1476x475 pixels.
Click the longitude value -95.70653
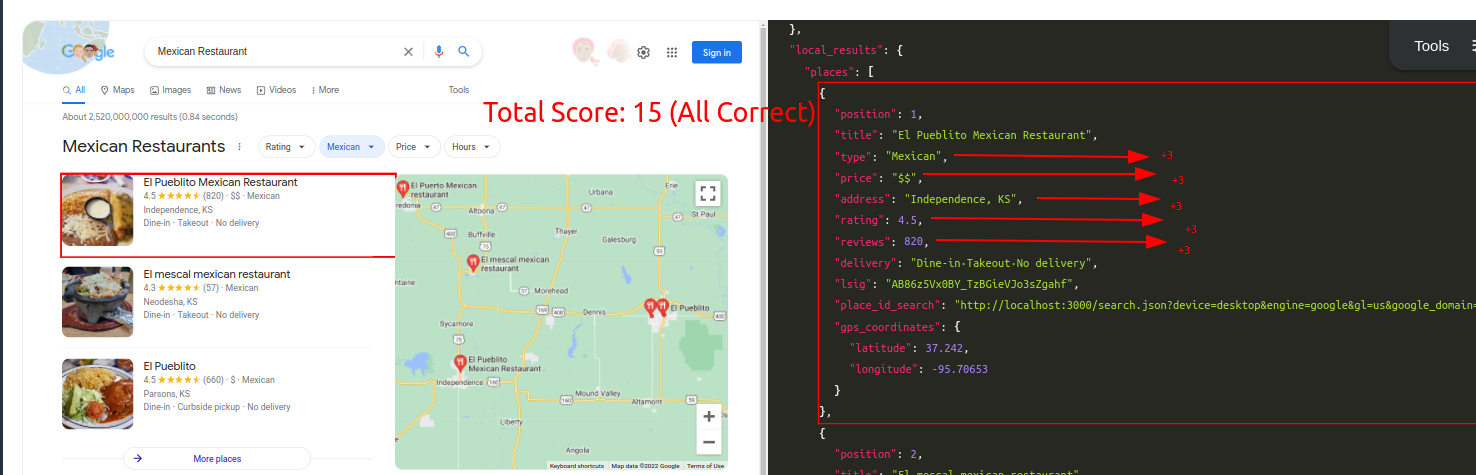[961, 369]
